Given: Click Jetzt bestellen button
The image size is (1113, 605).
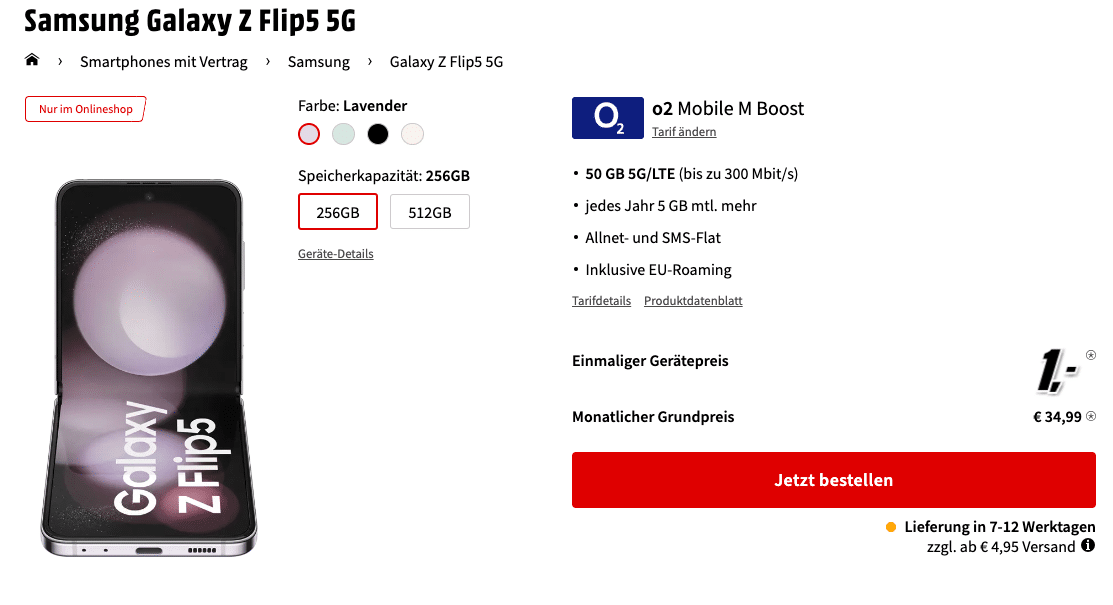Looking at the screenshot, I should tap(833, 480).
